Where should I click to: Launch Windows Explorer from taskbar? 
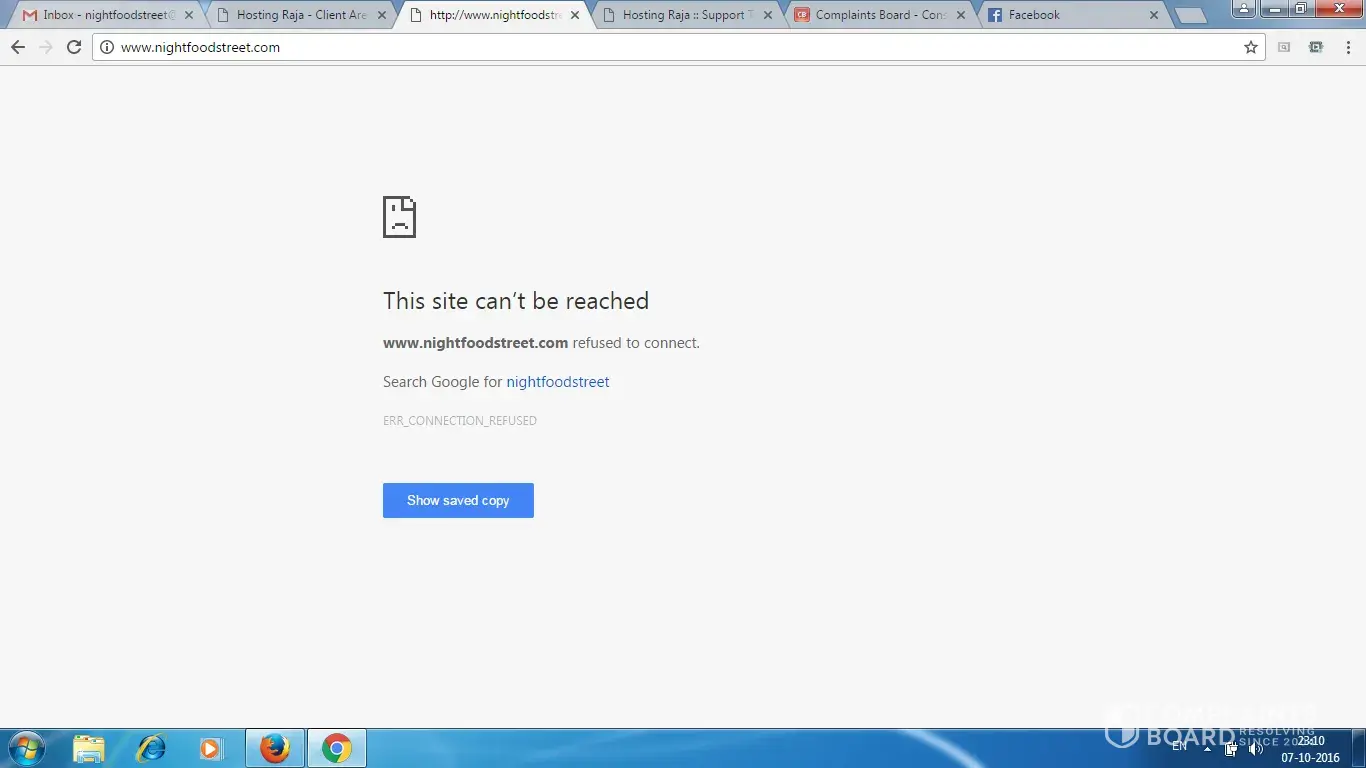pos(89,748)
